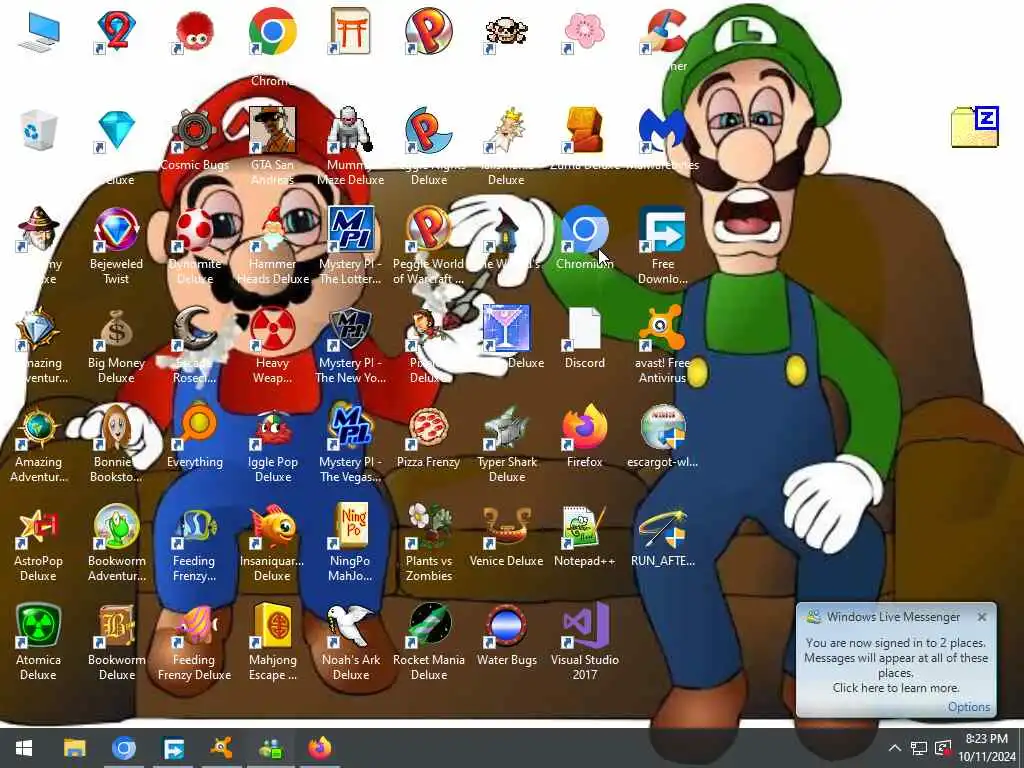The width and height of the screenshot is (1024, 768).
Task: Open the Firefox desktop shortcut
Action: point(584,427)
